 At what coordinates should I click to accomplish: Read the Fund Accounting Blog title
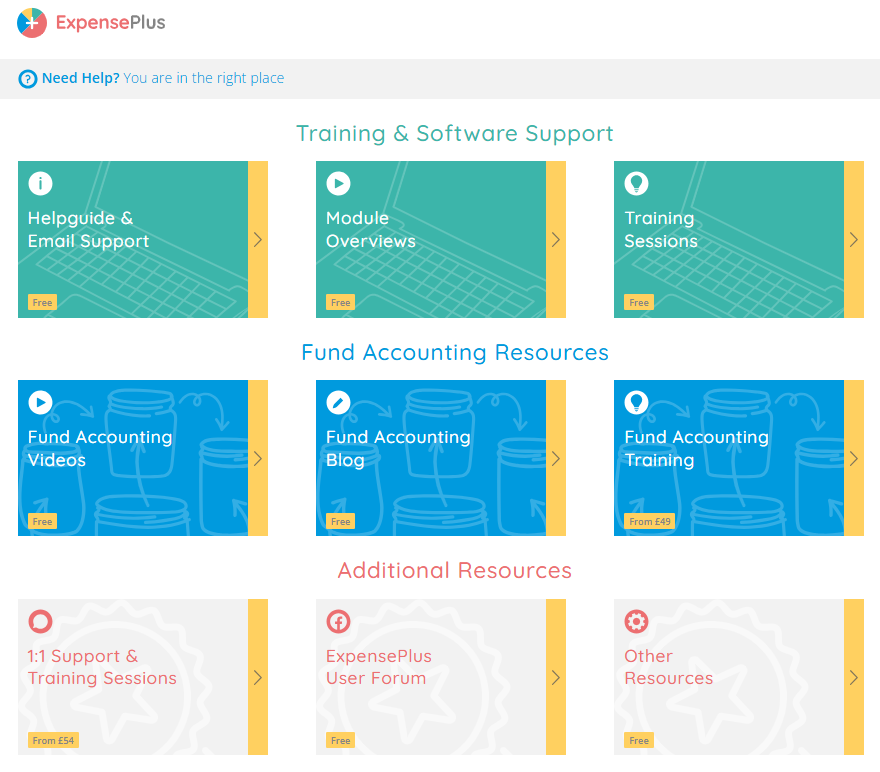click(x=398, y=448)
